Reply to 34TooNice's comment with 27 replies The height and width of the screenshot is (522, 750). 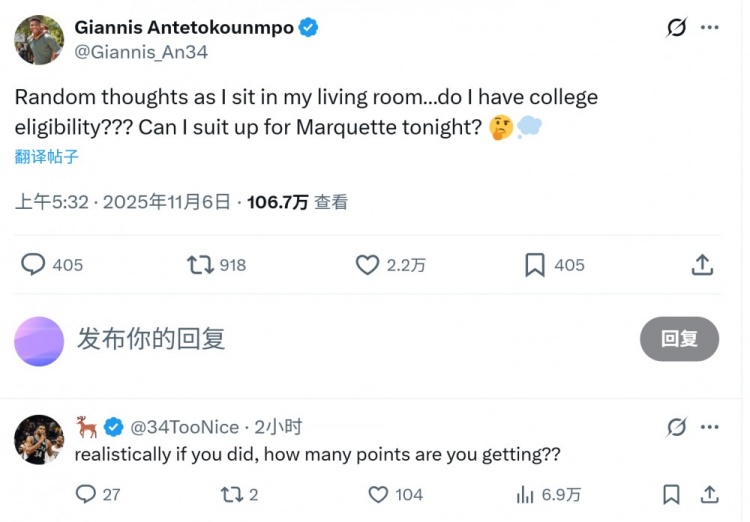(86, 495)
